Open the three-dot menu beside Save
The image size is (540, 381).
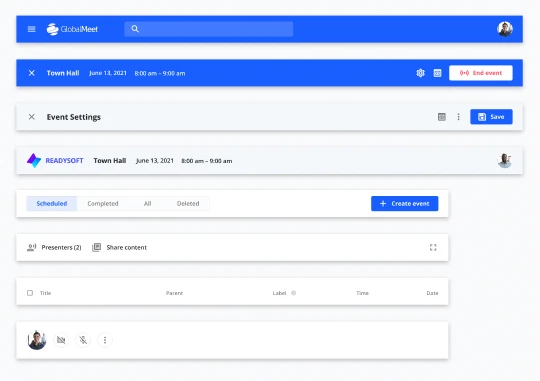click(458, 117)
